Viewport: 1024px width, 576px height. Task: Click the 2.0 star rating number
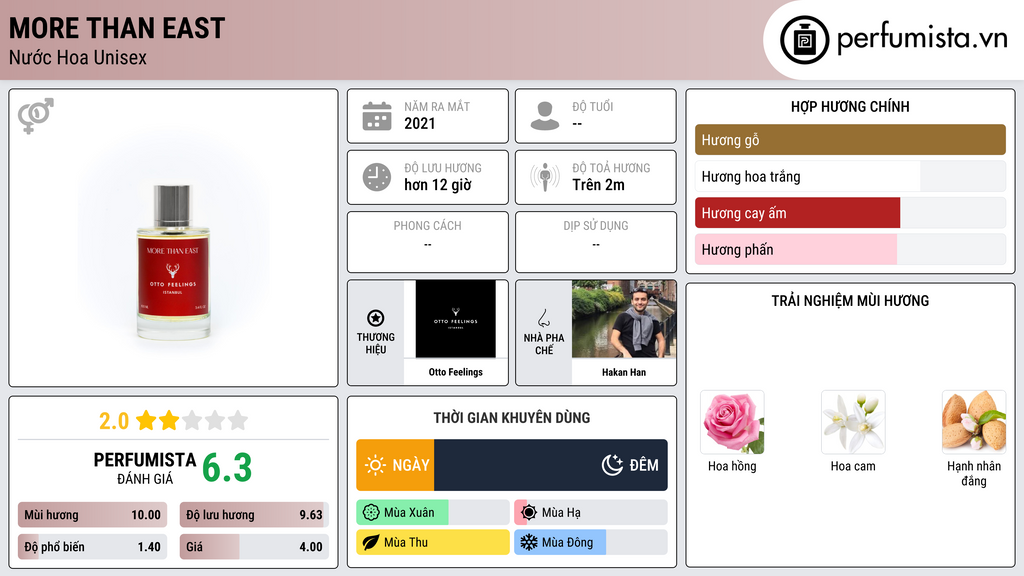[114, 421]
